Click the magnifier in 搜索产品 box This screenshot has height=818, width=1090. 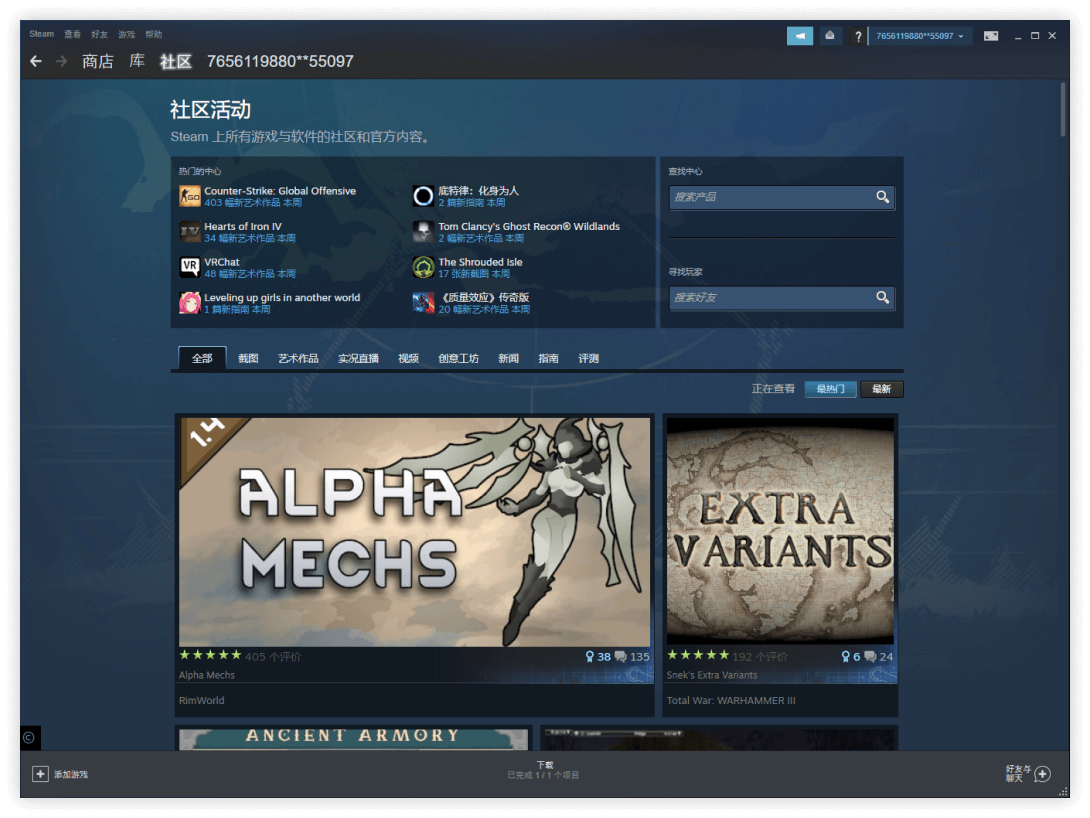(882, 197)
